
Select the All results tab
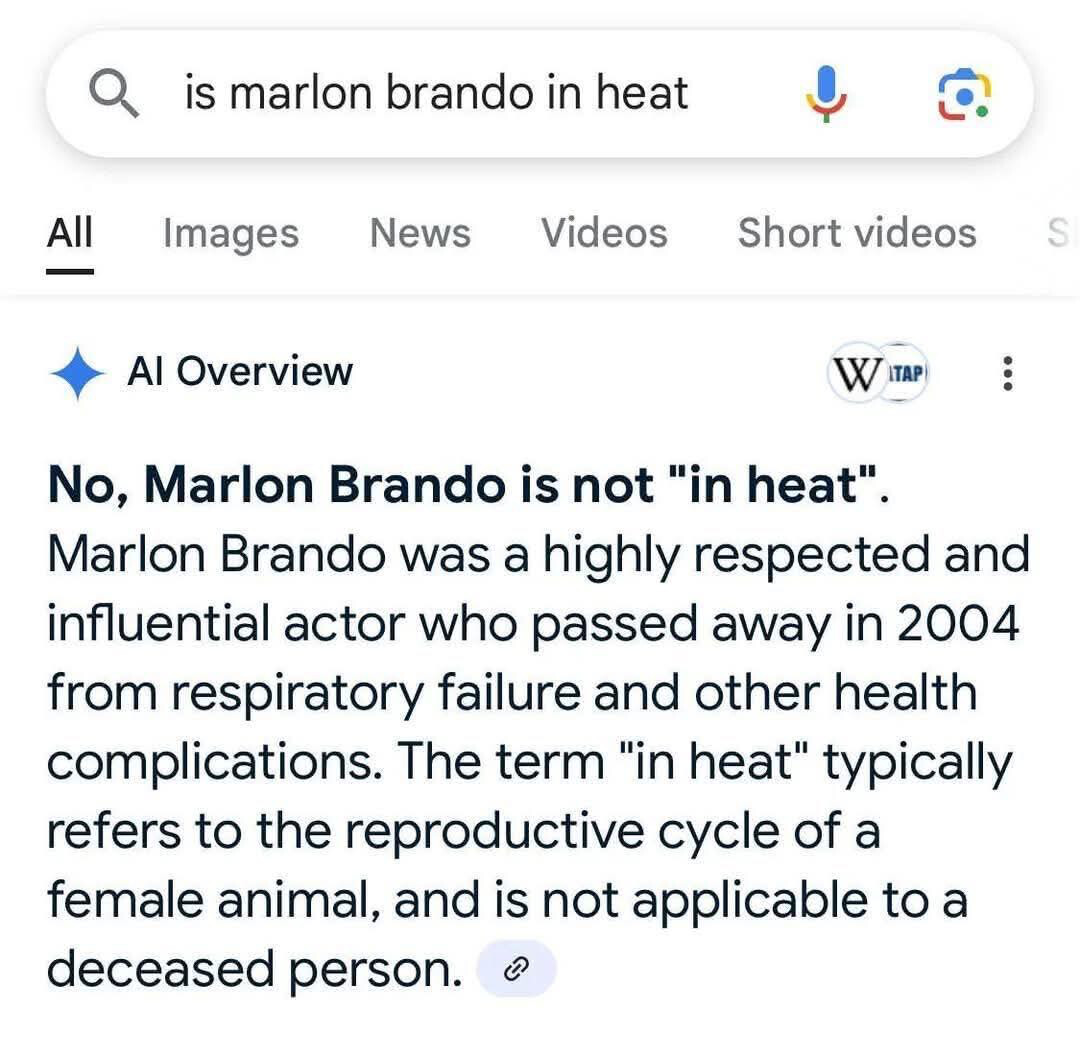coord(70,232)
